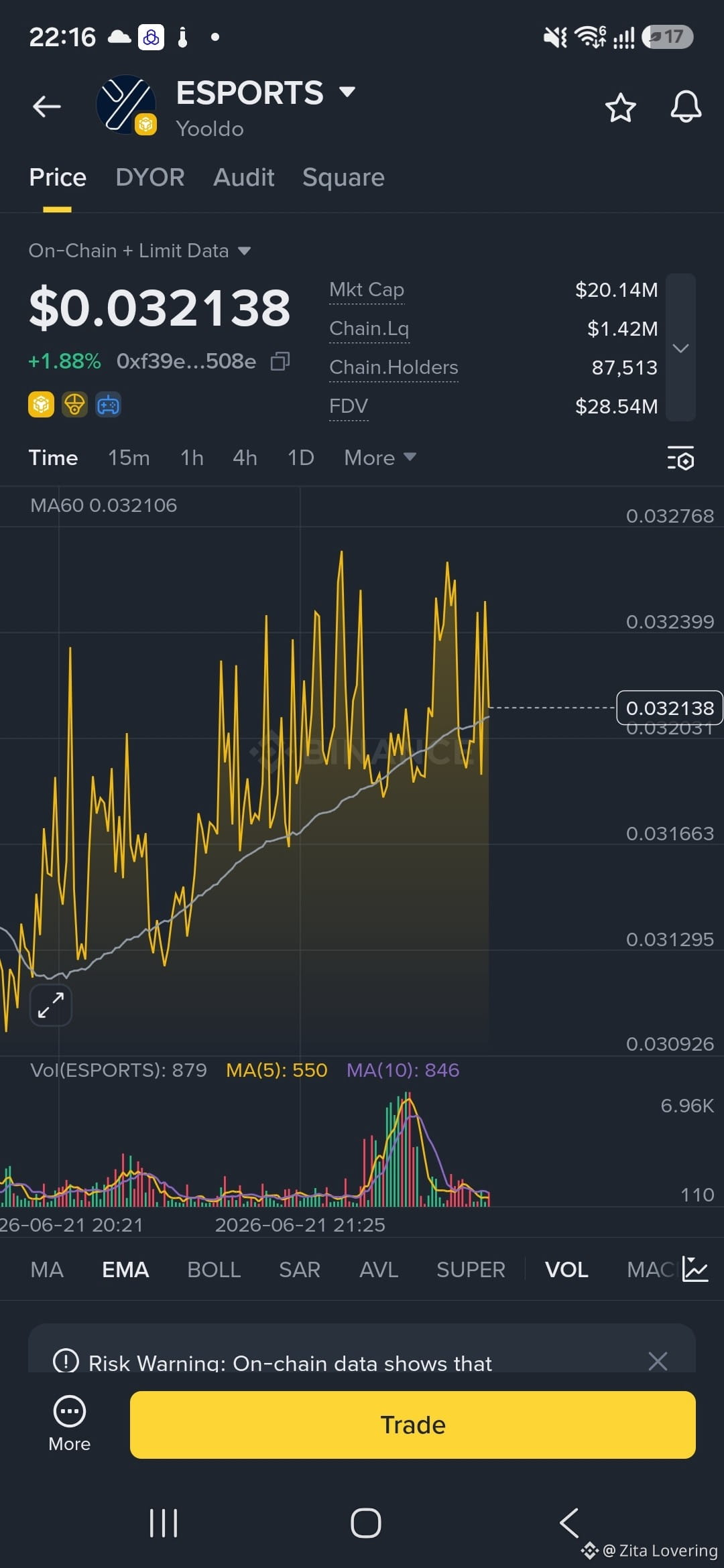Image resolution: width=724 pixels, height=1568 pixels.
Task: Dismiss the risk warning banner
Action: coord(658,1361)
